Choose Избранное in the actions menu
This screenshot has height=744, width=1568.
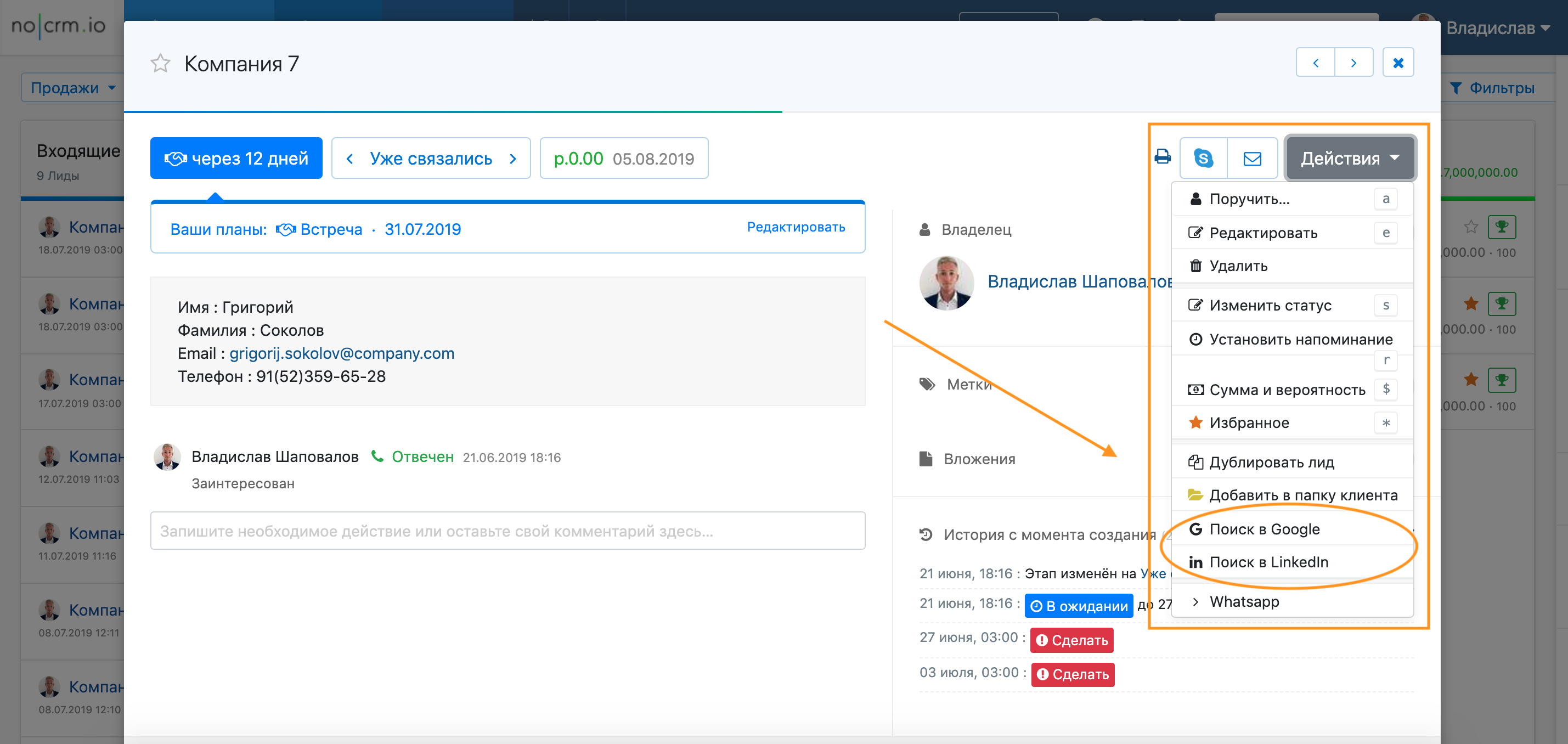[x=1249, y=422]
